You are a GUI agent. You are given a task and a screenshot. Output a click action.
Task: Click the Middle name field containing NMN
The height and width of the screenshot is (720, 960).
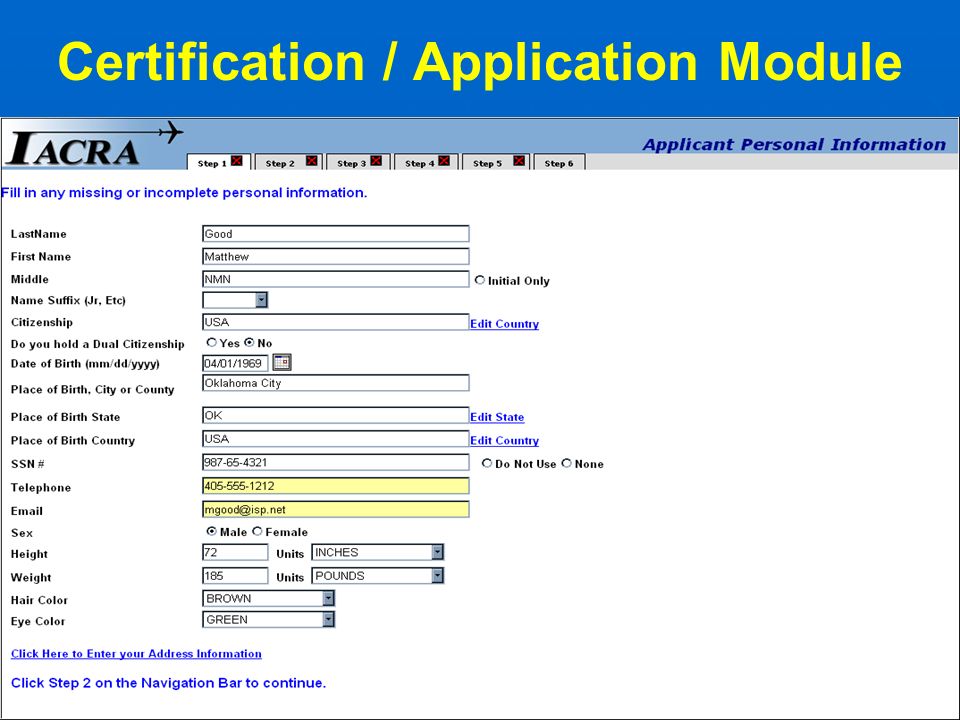click(x=336, y=279)
